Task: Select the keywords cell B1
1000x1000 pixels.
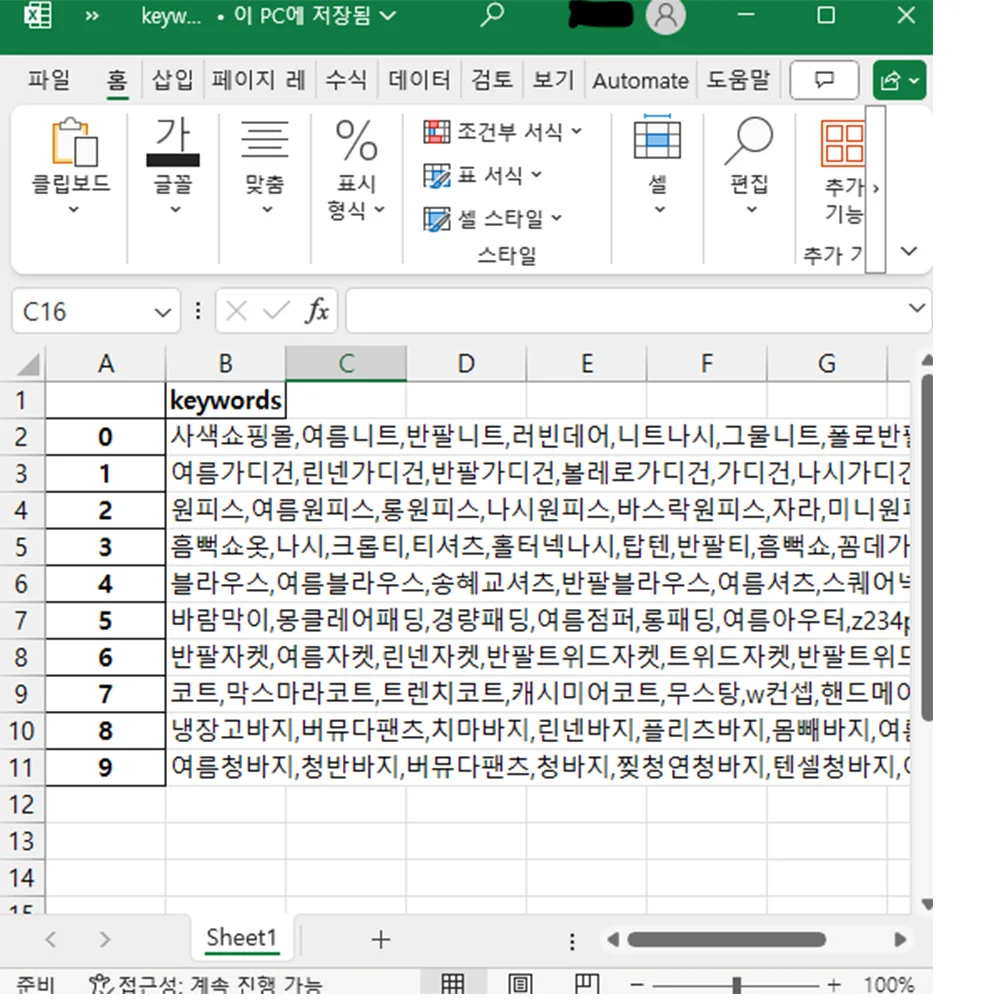Action: (x=225, y=401)
